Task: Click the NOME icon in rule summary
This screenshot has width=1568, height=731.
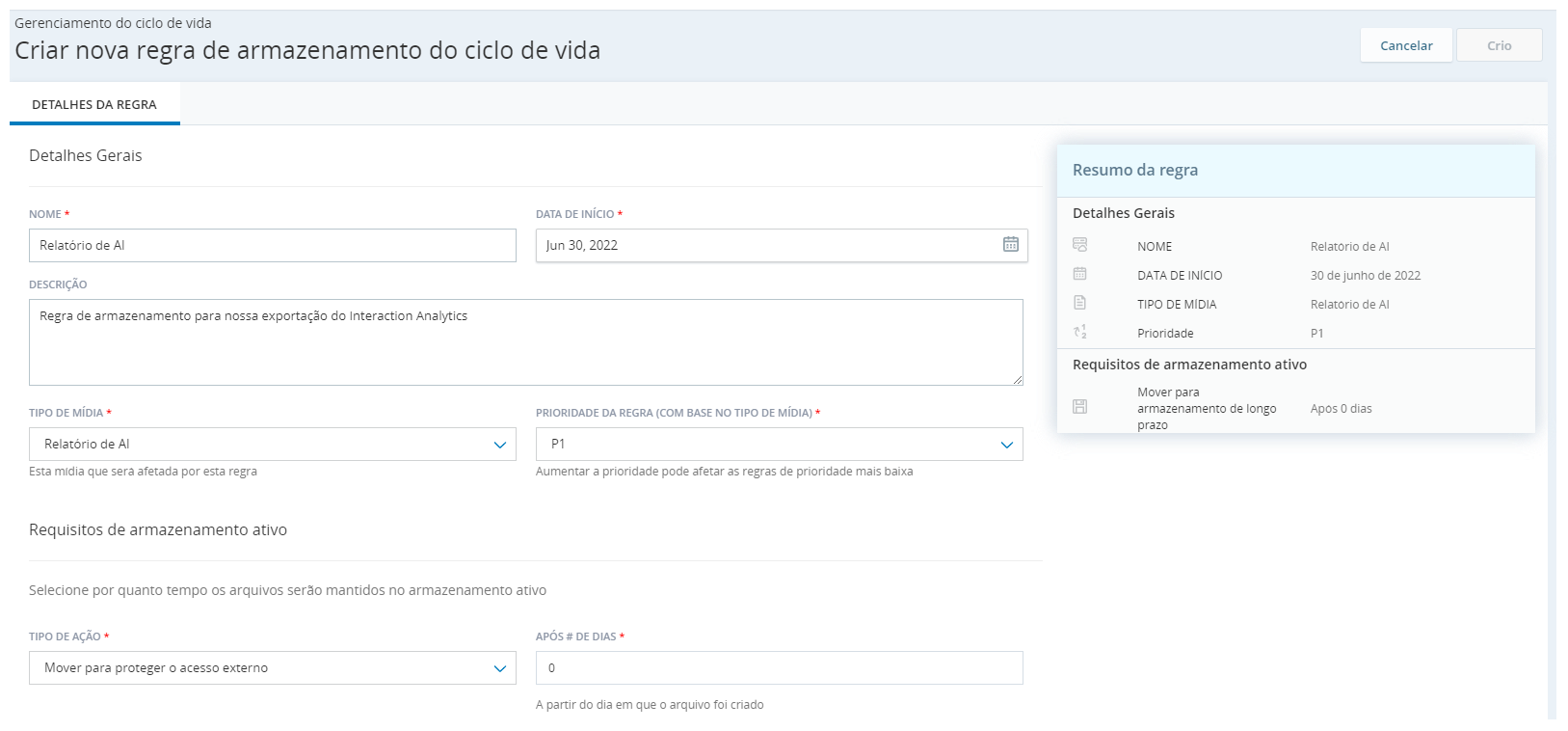Action: coord(1080,245)
